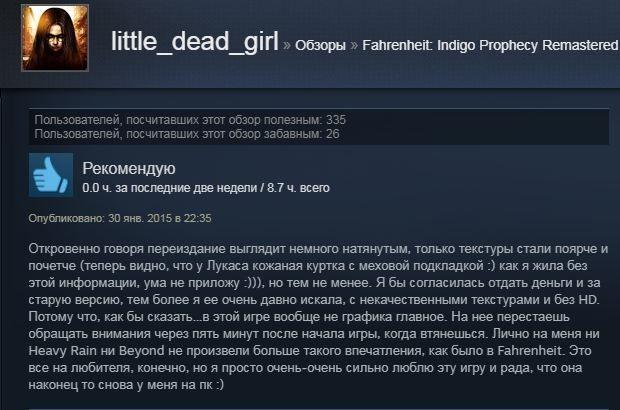Click the little_dead_girl username link
This screenshot has width=620, height=410.
pos(195,41)
